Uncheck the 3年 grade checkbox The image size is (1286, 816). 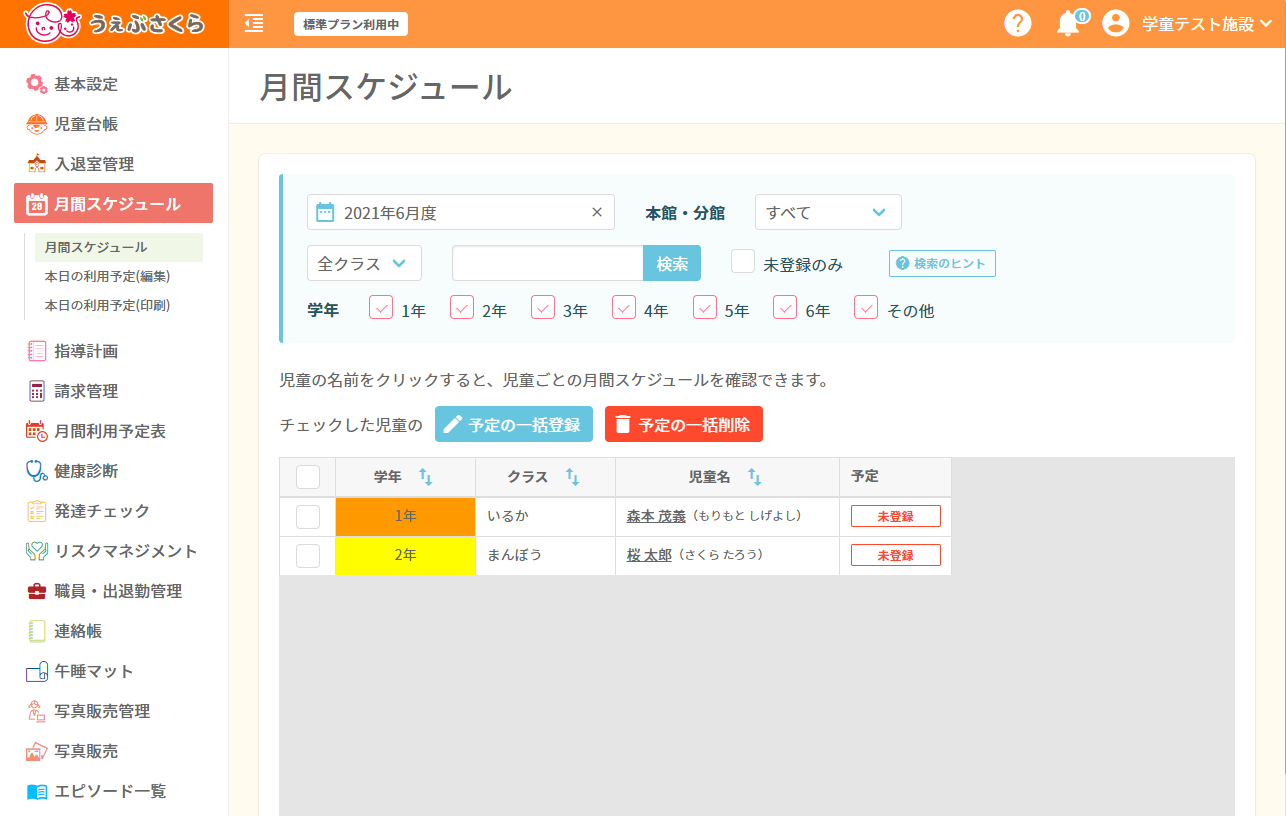pyautogui.click(x=543, y=307)
